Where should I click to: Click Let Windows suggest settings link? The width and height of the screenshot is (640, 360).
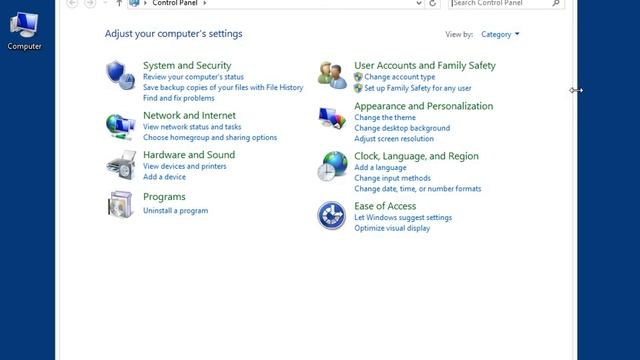click(x=403, y=218)
